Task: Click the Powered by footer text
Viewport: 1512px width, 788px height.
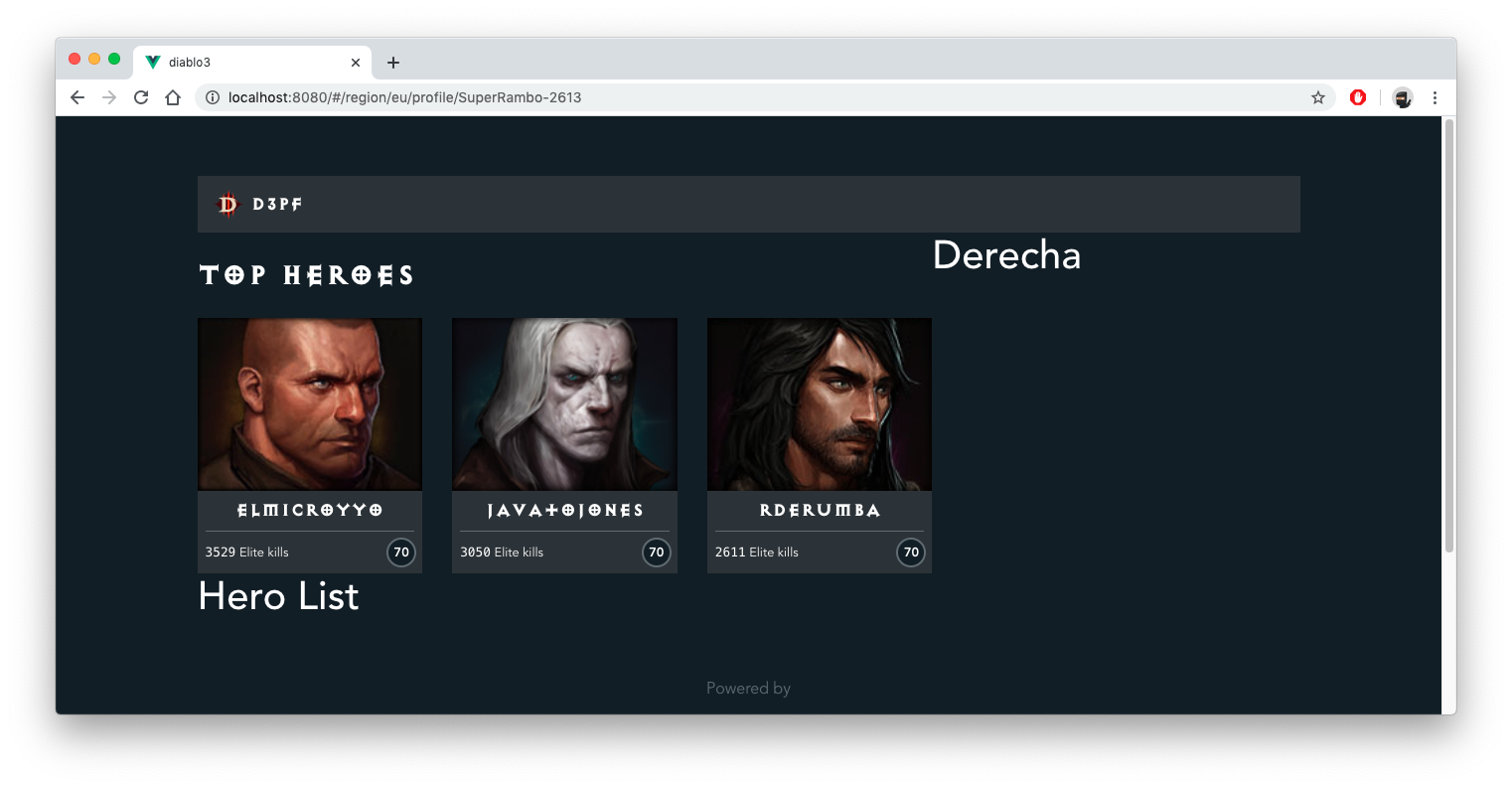Action: pyautogui.click(x=748, y=689)
